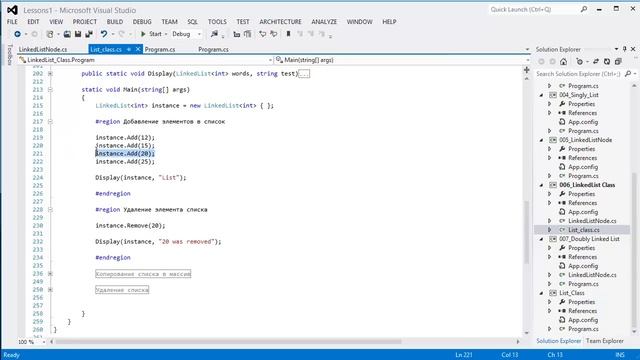The image size is (640, 360).
Task: Click the bookmark toggle toolbar icon
Action: 288,34
